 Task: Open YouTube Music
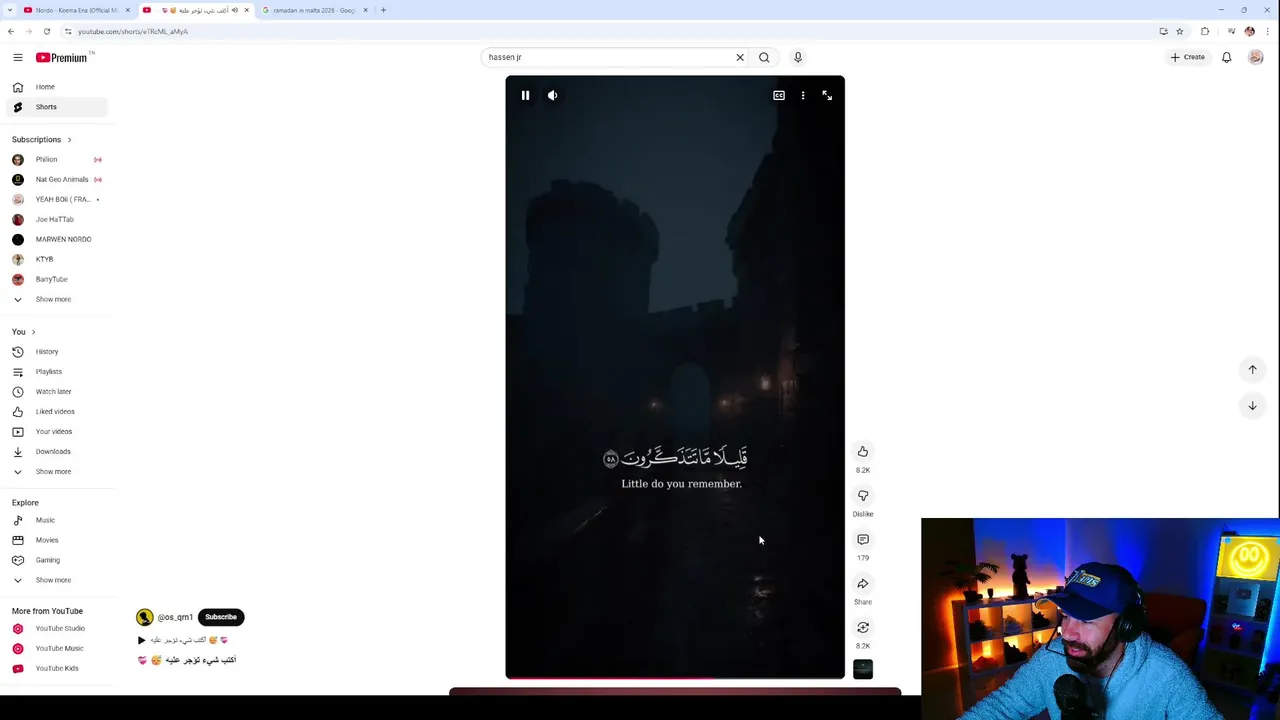point(55,649)
